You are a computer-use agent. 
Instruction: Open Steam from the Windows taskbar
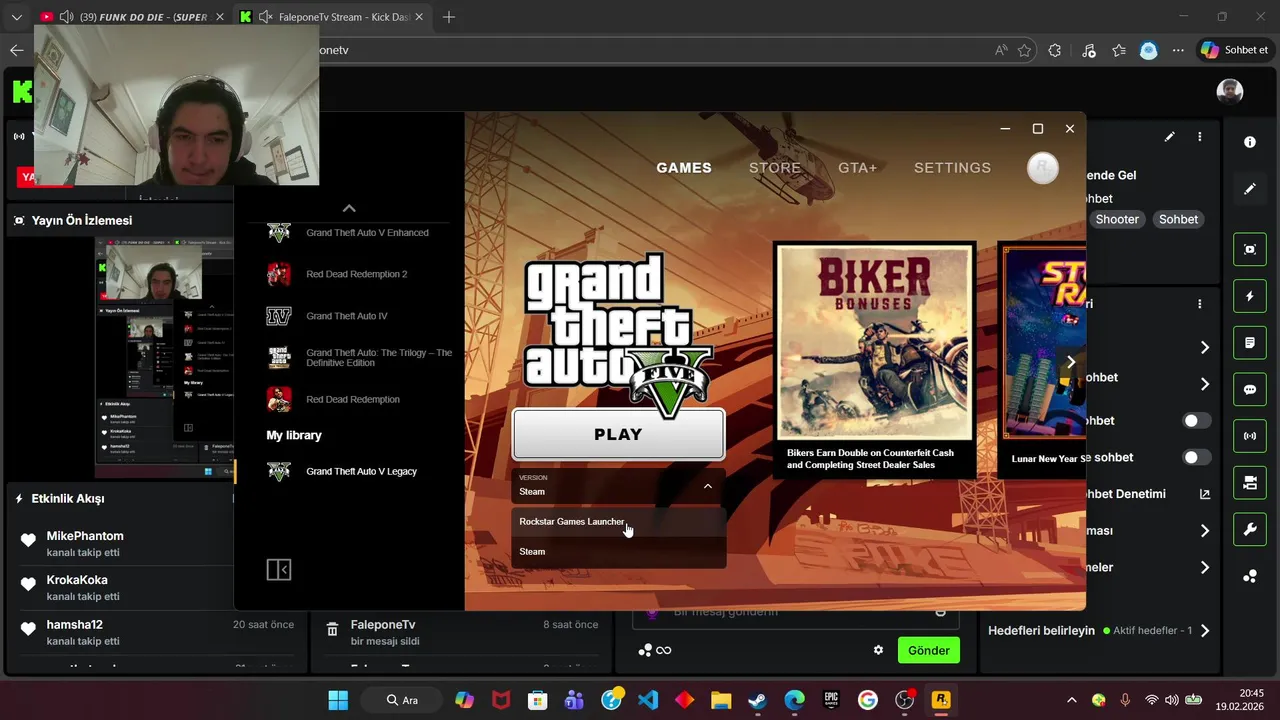tap(757, 700)
